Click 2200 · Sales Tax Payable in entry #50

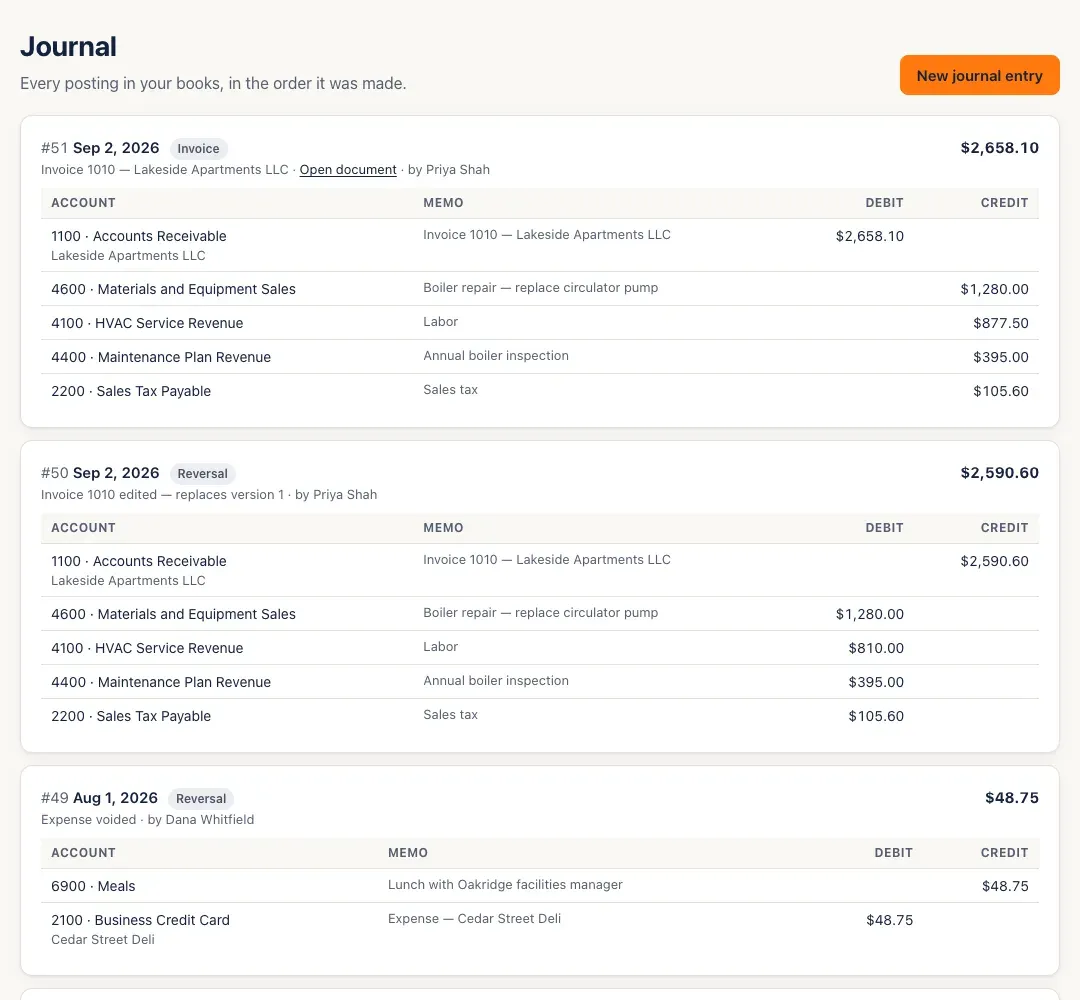(131, 716)
